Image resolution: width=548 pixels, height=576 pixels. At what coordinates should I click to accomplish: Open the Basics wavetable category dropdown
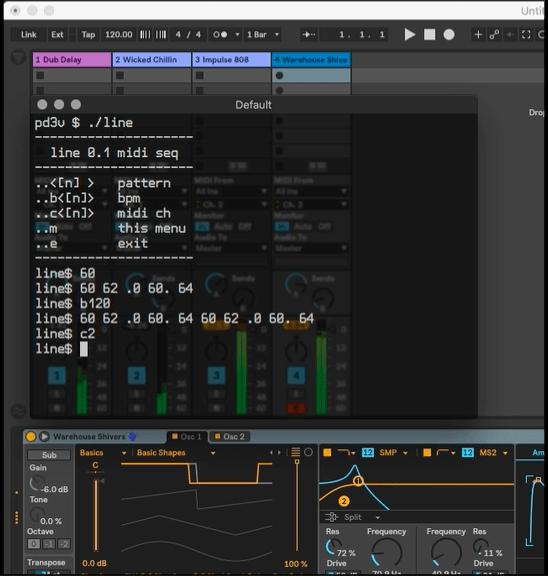point(103,453)
